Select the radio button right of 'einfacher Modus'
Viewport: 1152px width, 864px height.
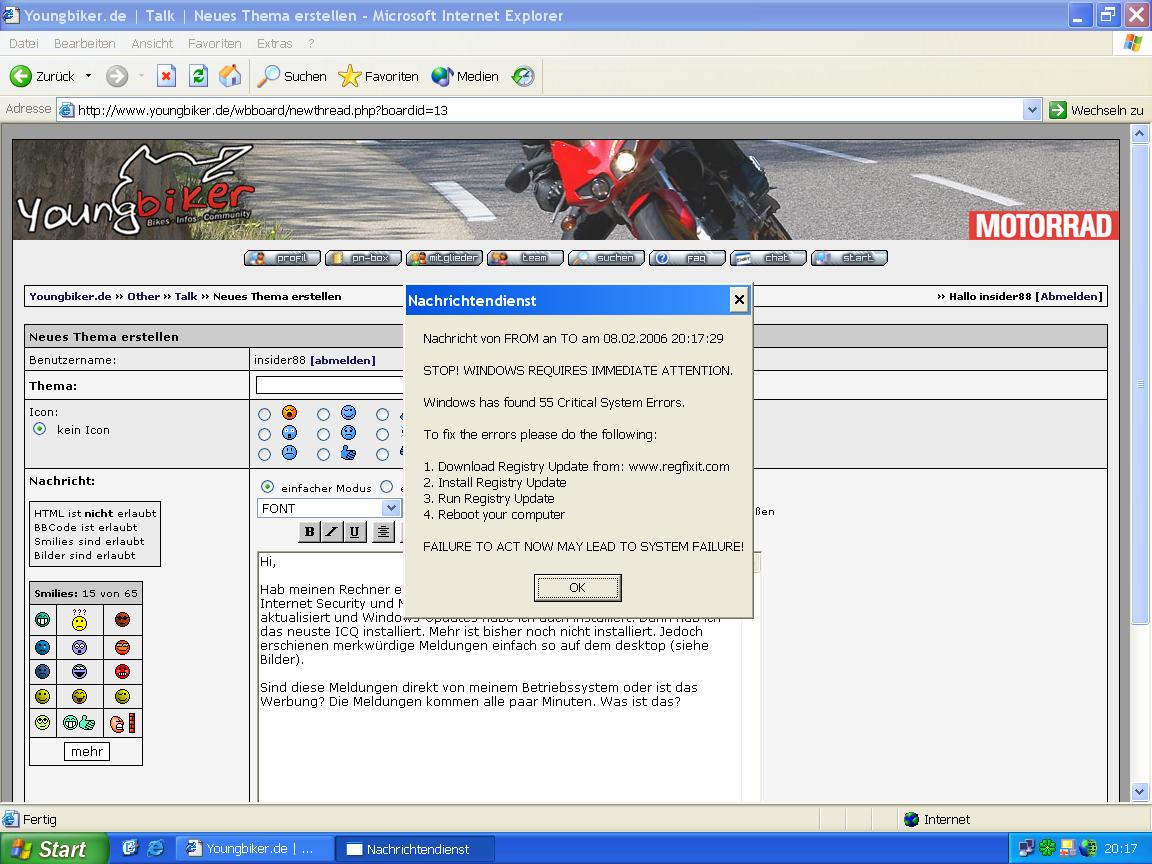(386, 487)
